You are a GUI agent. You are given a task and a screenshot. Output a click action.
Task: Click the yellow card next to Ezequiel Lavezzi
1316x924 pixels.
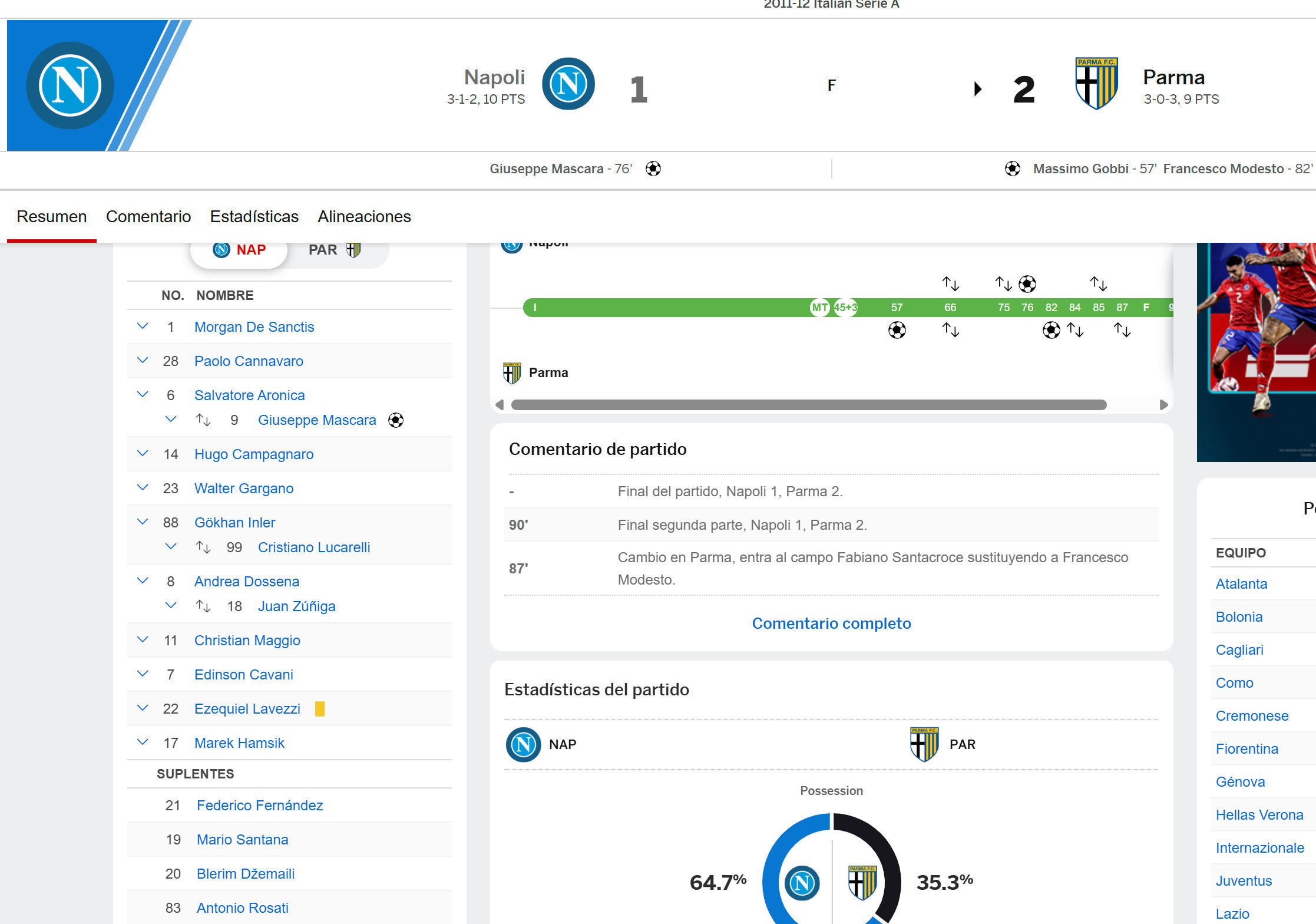click(x=320, y=709)
